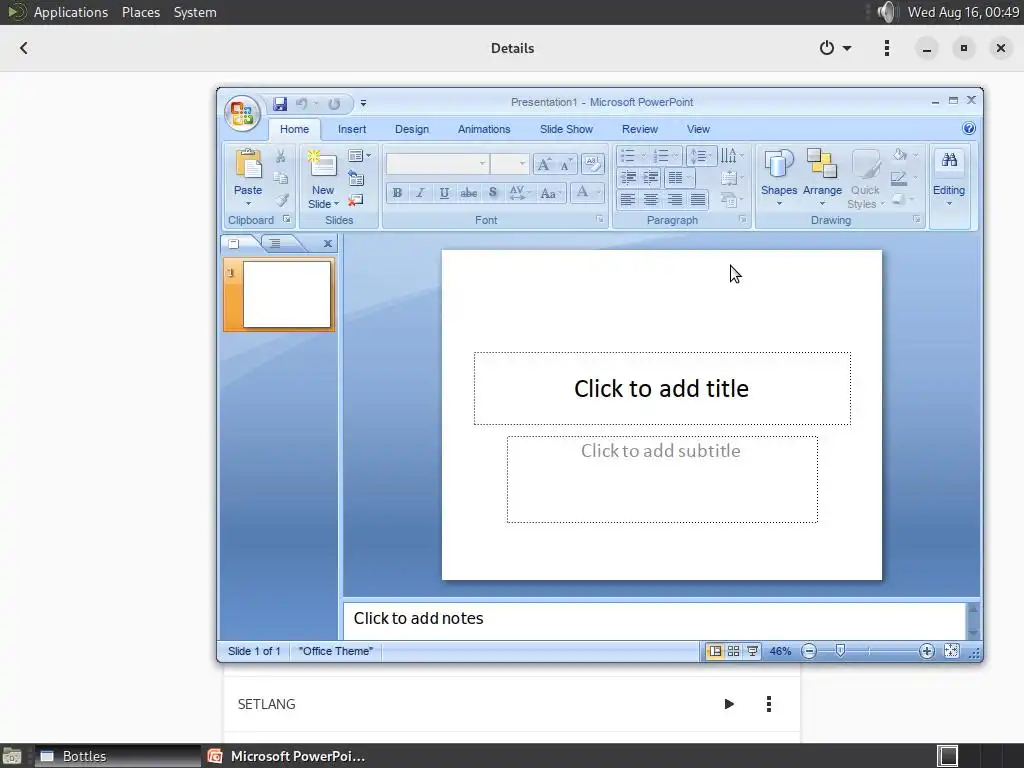Go back in the Bottles Details window
This screenshot has width=1024, height=768.
point(24,48)
